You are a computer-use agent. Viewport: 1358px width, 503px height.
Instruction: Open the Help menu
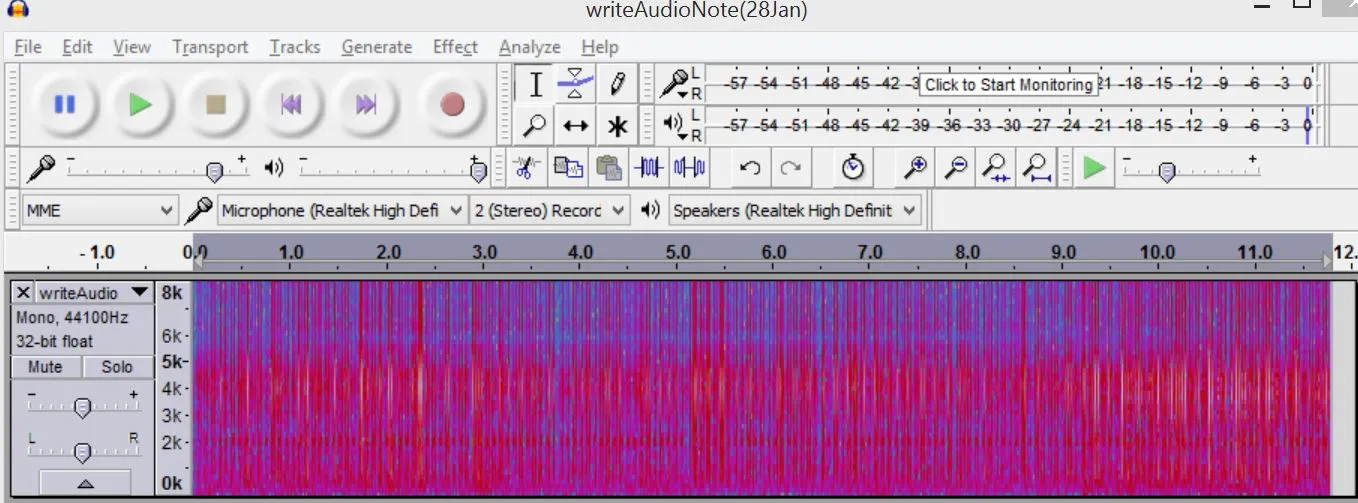tap(600, 47)
